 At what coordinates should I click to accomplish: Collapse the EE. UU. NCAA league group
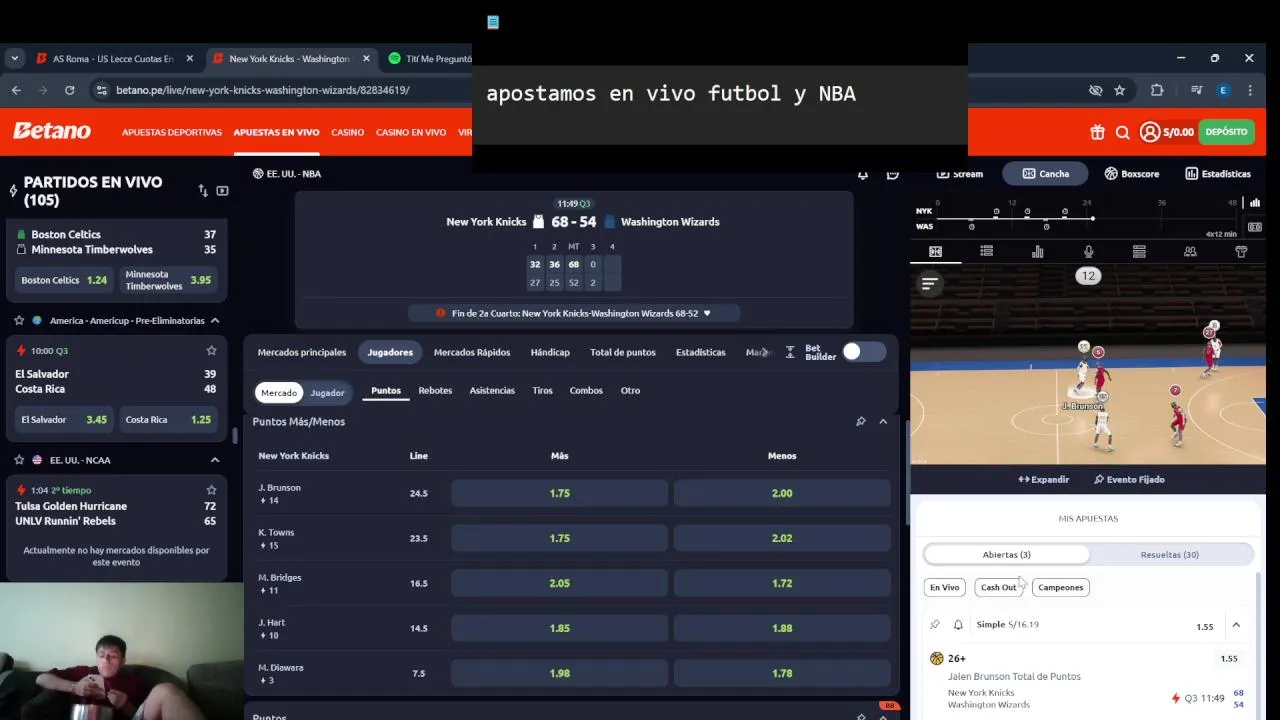pos(215,460)
